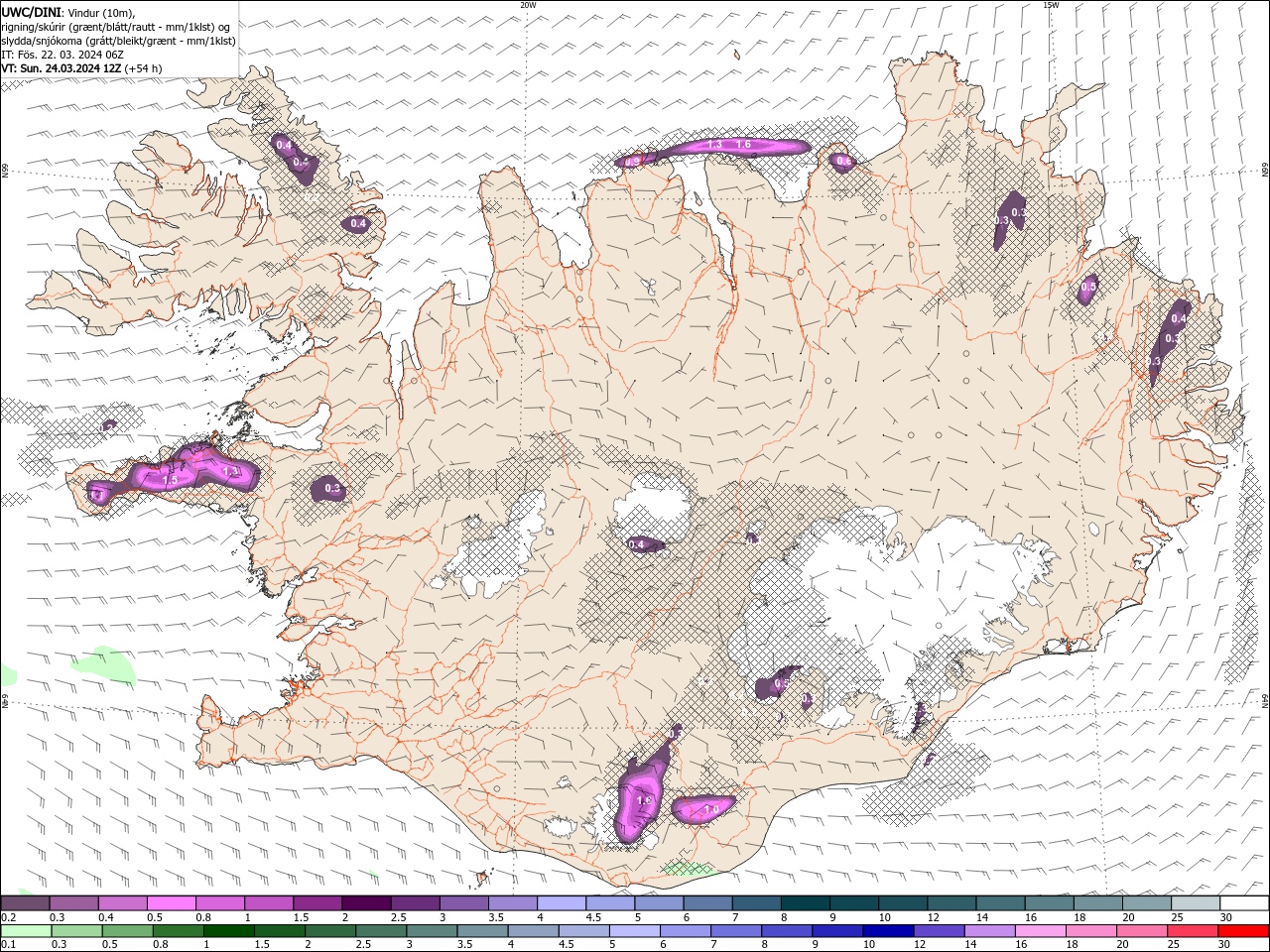
Task: Pick the pale green 0.1–0.3 swatch, bottom legend row
Action: point(25,931)
